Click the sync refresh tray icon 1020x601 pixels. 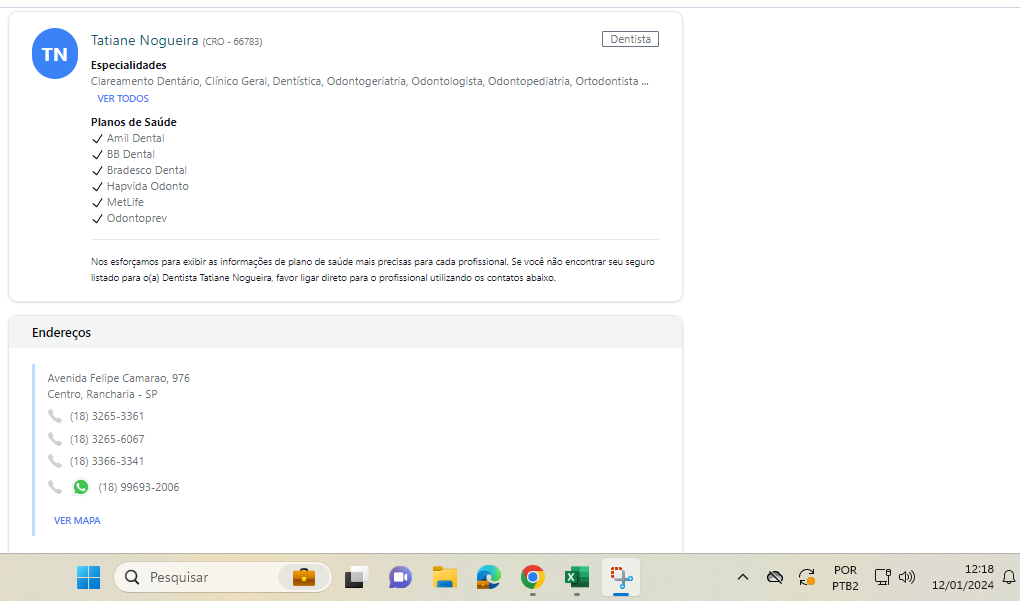tap(807, 577)
